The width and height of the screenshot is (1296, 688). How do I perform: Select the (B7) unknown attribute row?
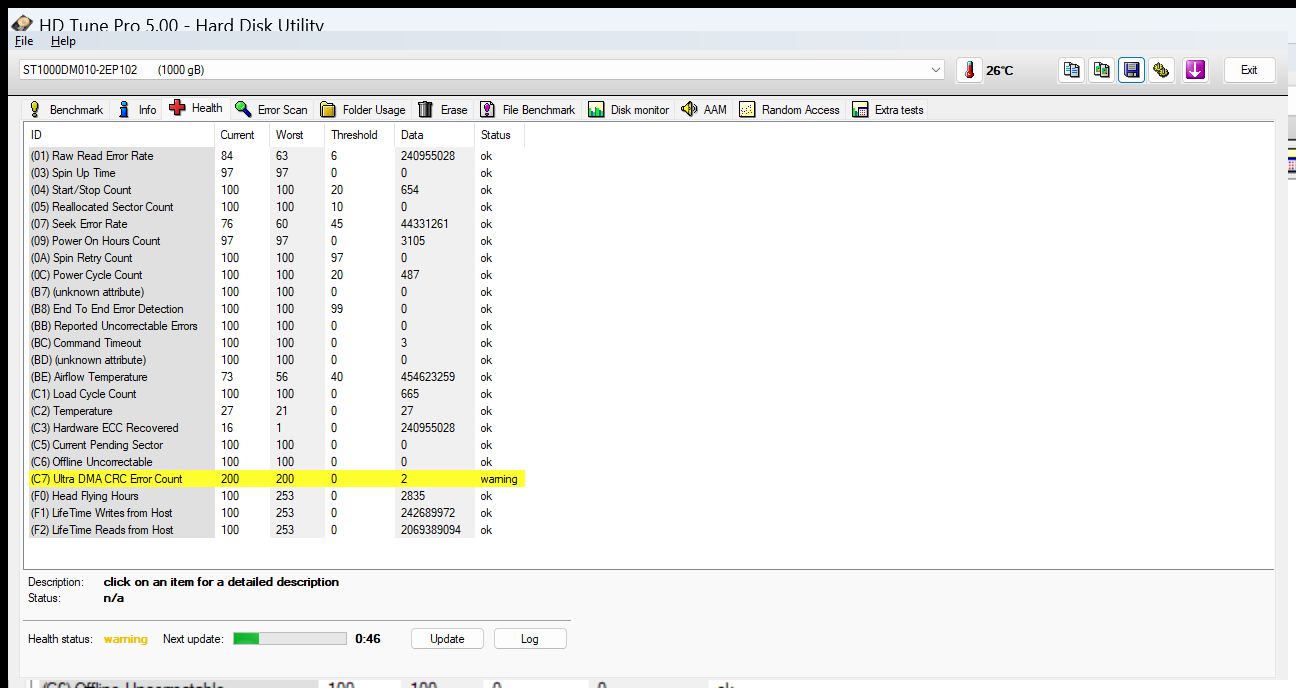click(275, 292)
